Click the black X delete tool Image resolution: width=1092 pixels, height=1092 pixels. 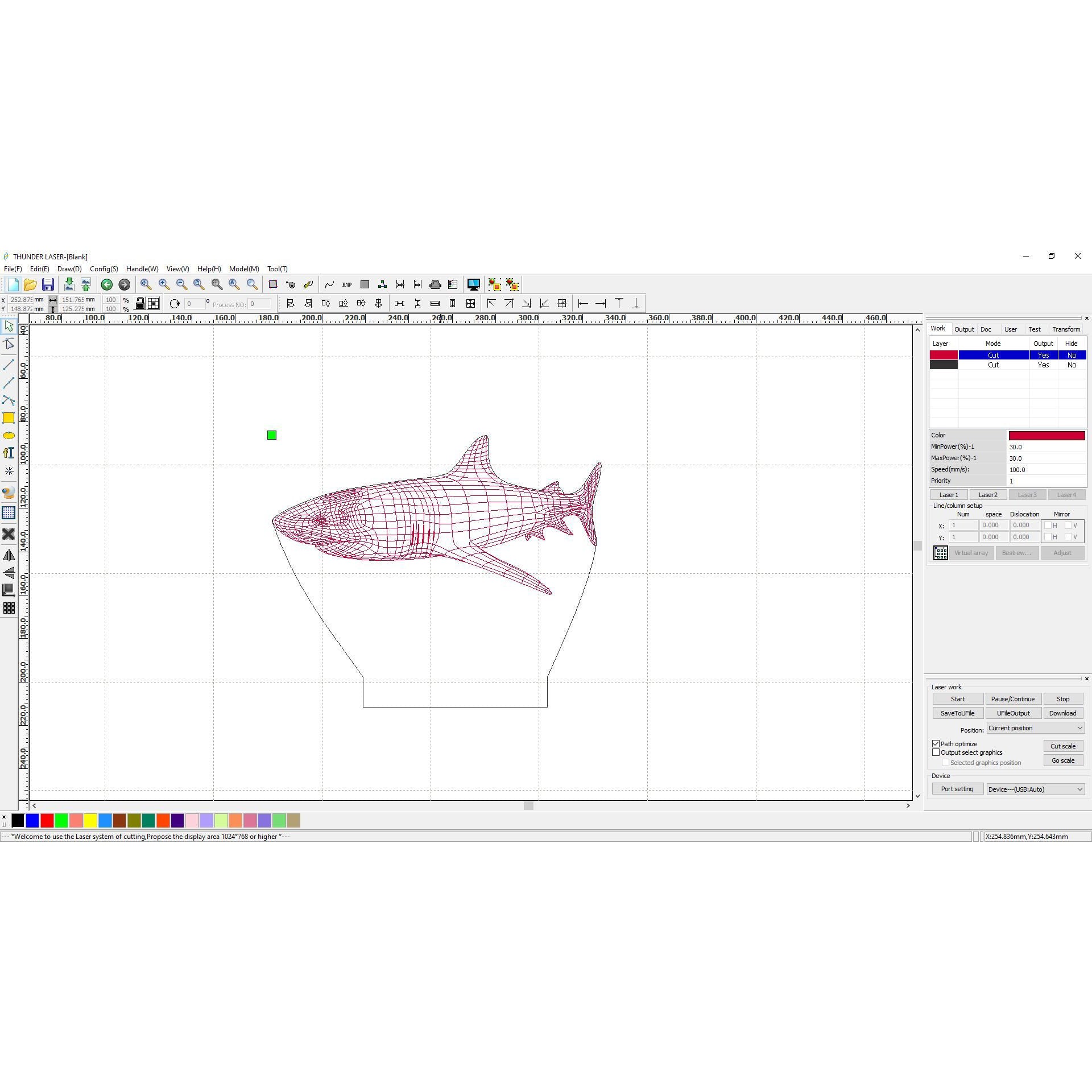9,534
